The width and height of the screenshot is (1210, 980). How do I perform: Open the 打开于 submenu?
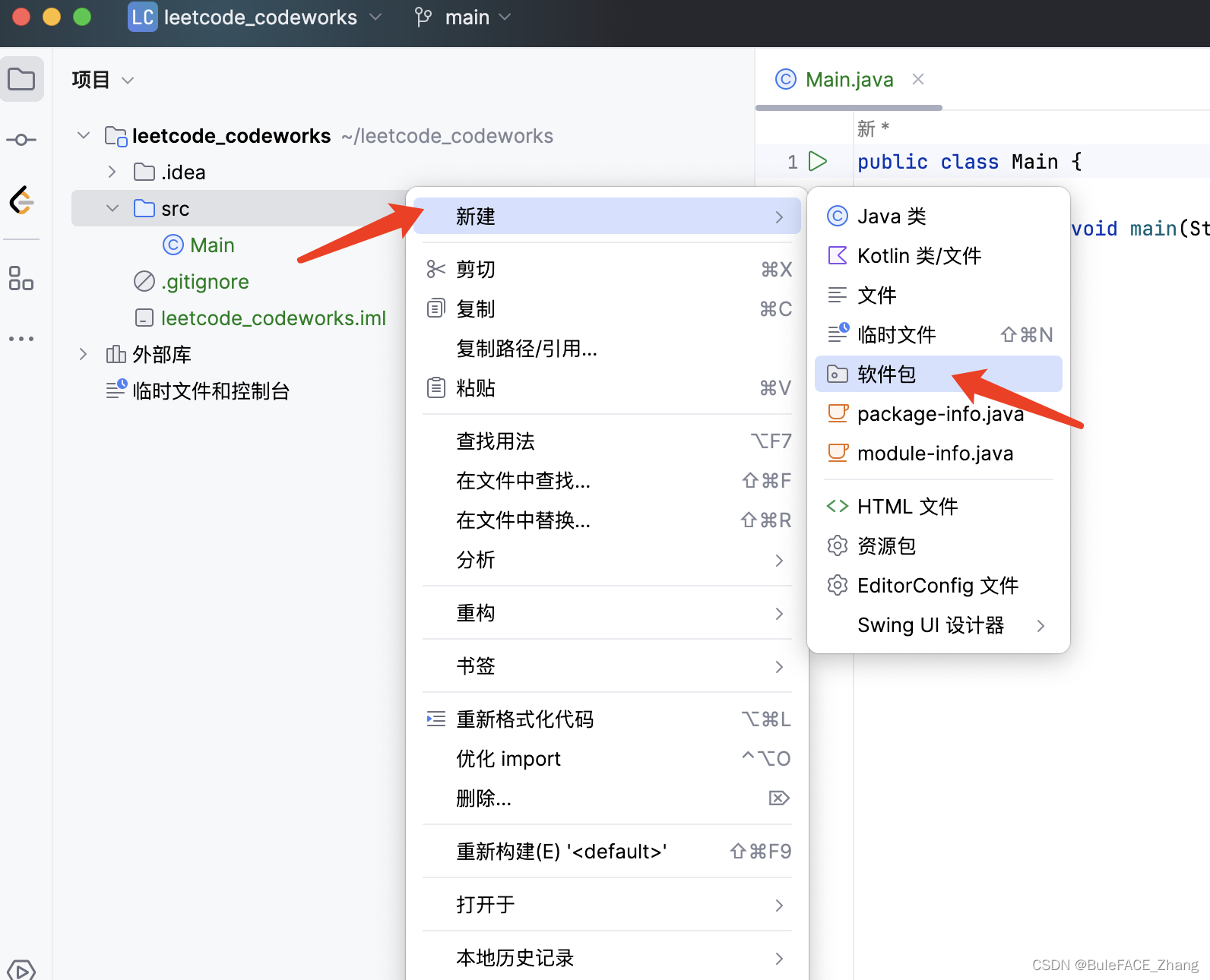coord(607,904)
